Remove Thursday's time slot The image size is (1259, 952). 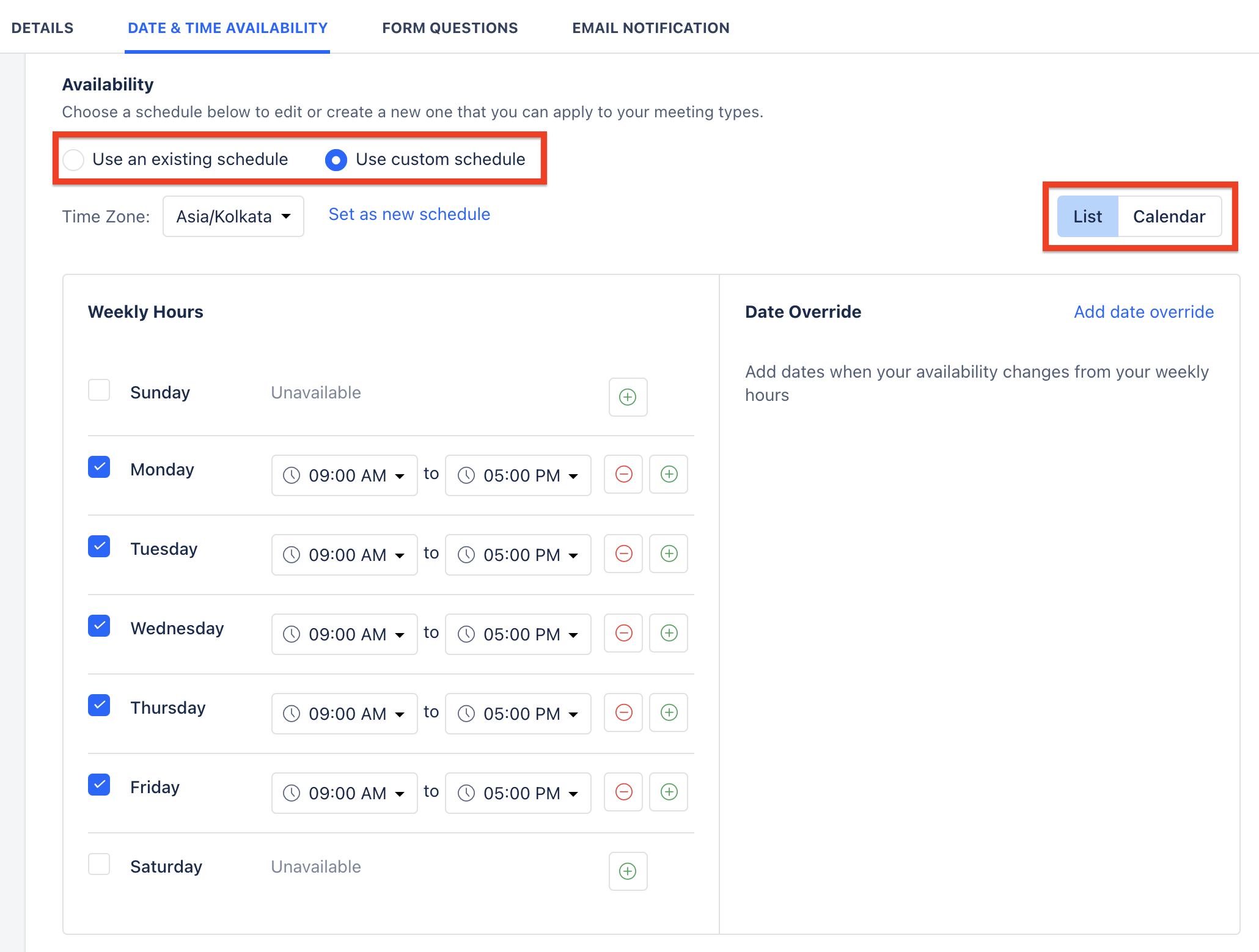pyautogui.click(x=623, y=712)
